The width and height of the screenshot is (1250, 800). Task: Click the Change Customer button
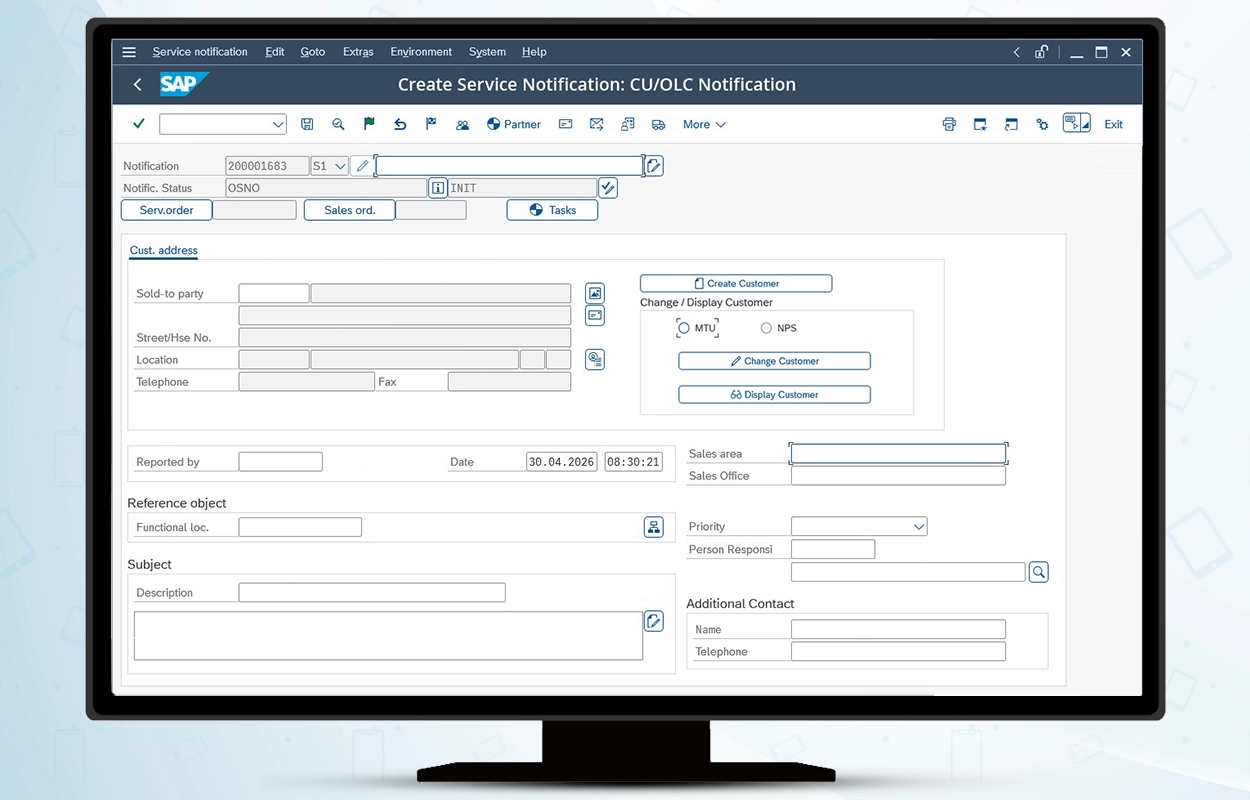[774, 361]
